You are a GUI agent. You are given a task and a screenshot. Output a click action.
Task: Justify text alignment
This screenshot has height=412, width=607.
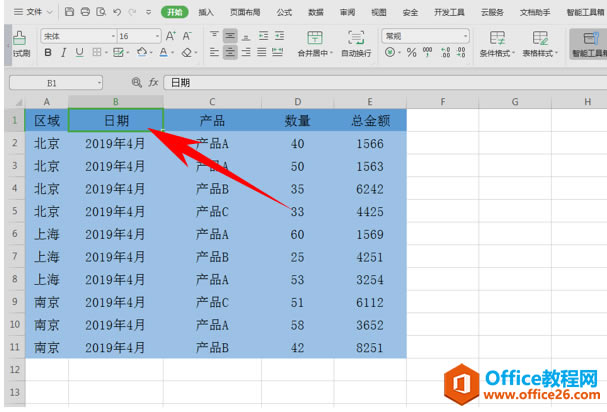pos(262,52)
